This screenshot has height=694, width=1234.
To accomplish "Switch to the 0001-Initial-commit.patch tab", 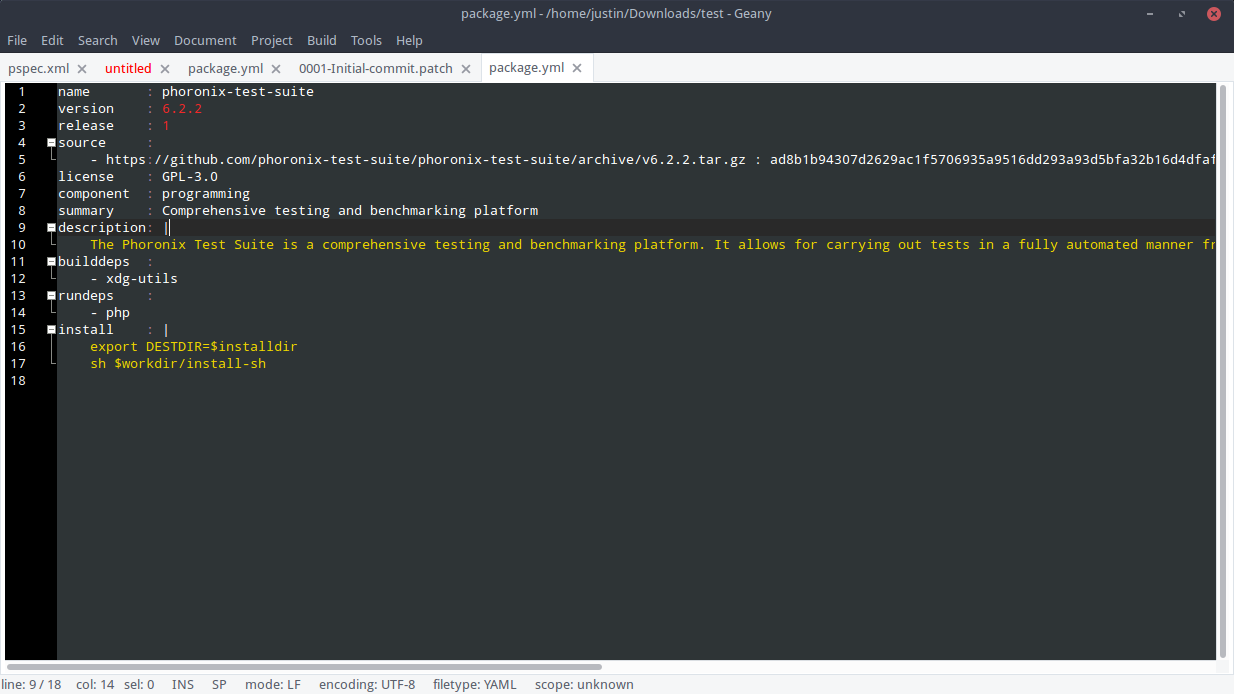I will [376, 69].
